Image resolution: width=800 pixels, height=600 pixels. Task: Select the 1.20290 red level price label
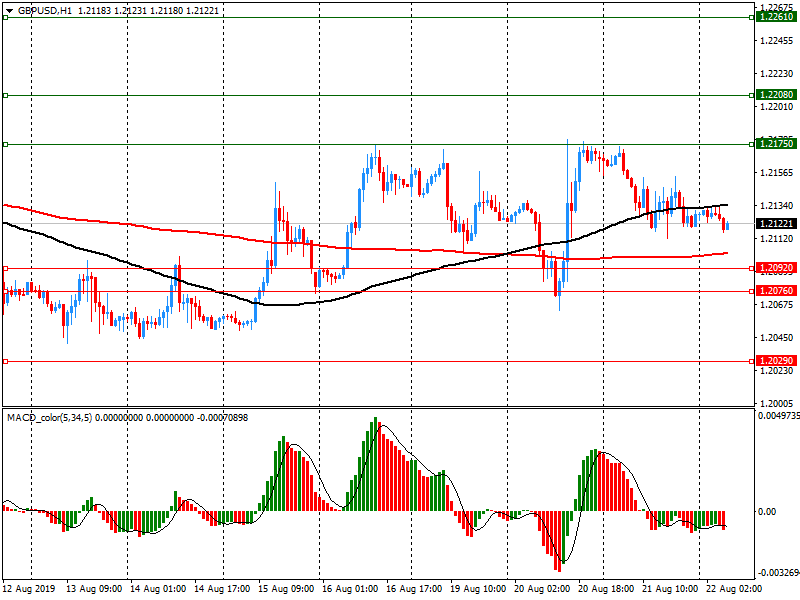[776, 361]
